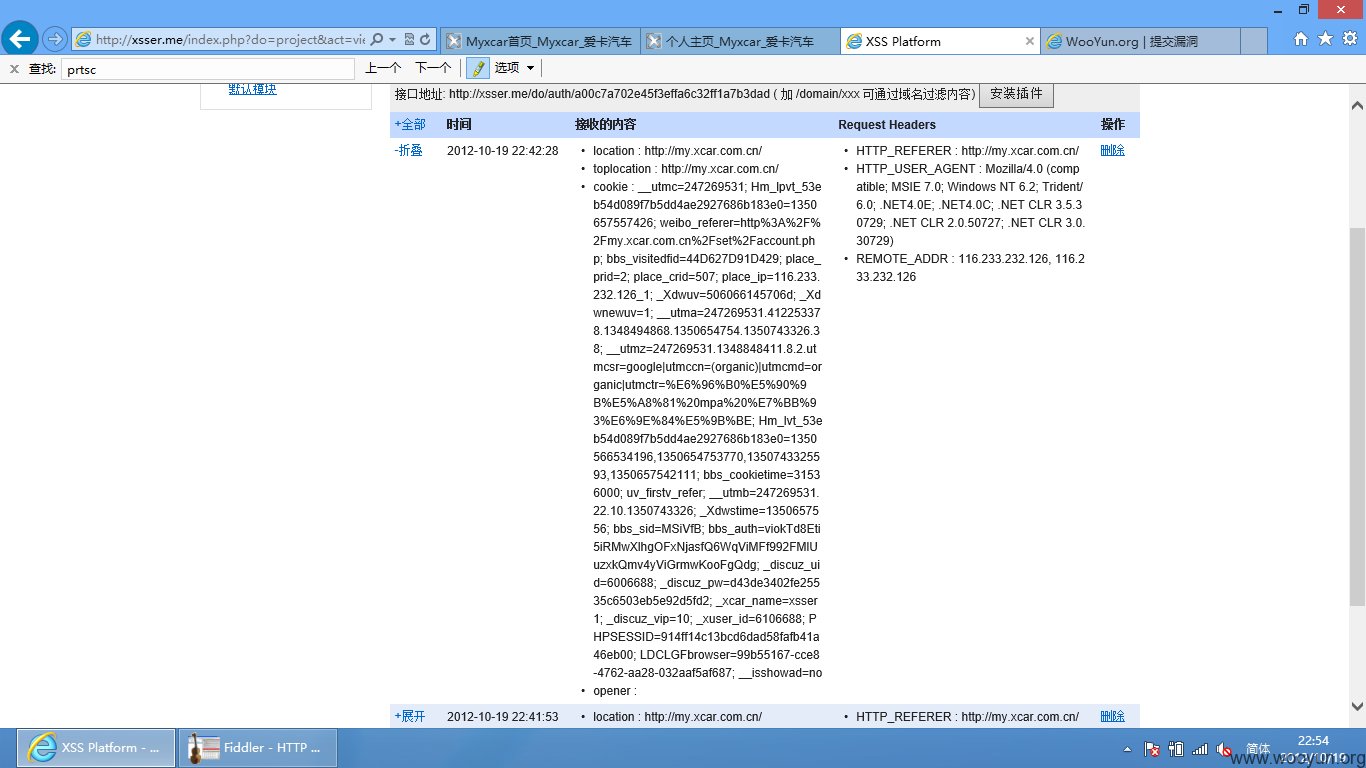Delete the 2012-10-19 22:41:53 record

pos(1112,717)
